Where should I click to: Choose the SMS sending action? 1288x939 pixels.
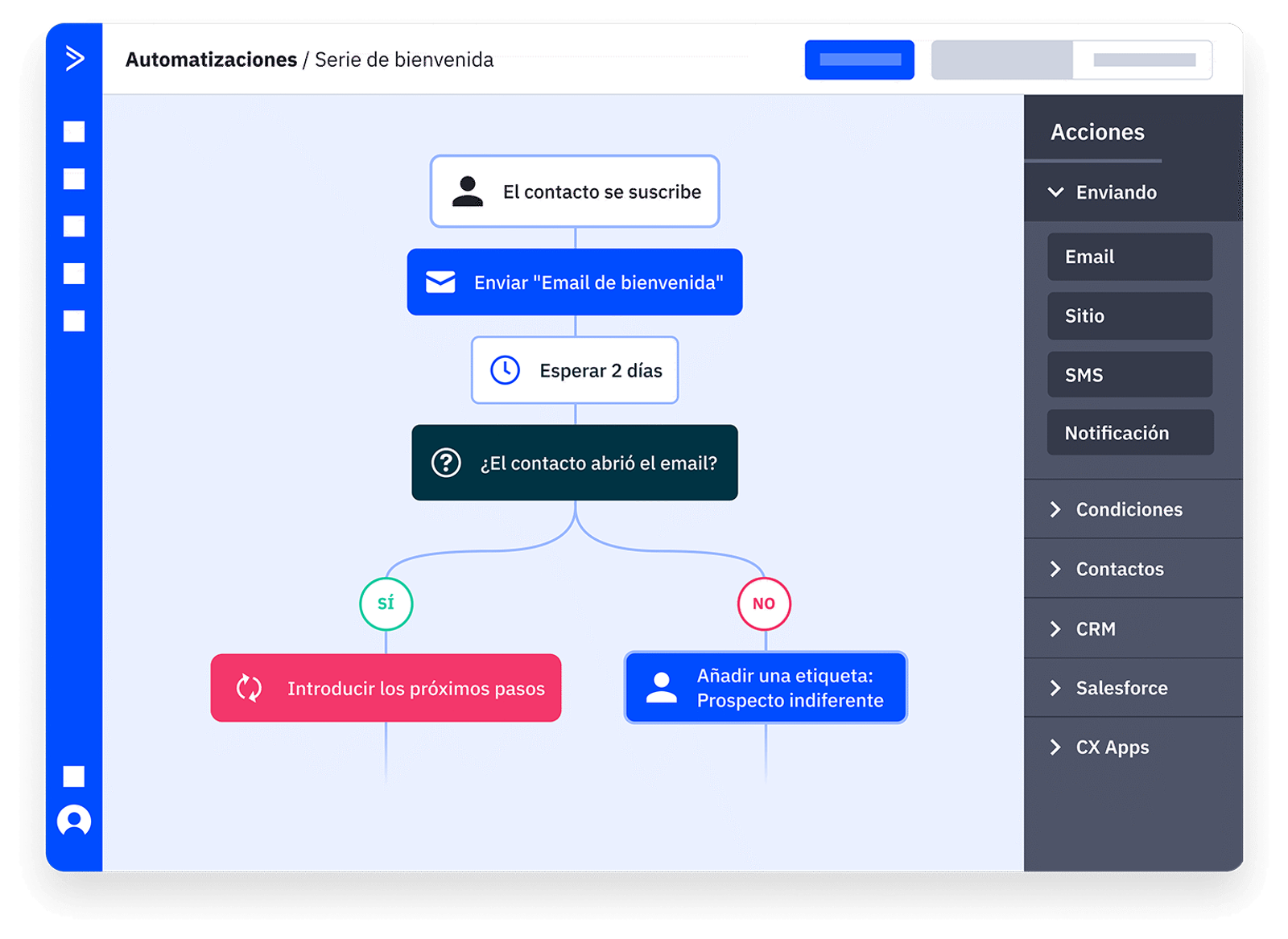(1129, 375)
